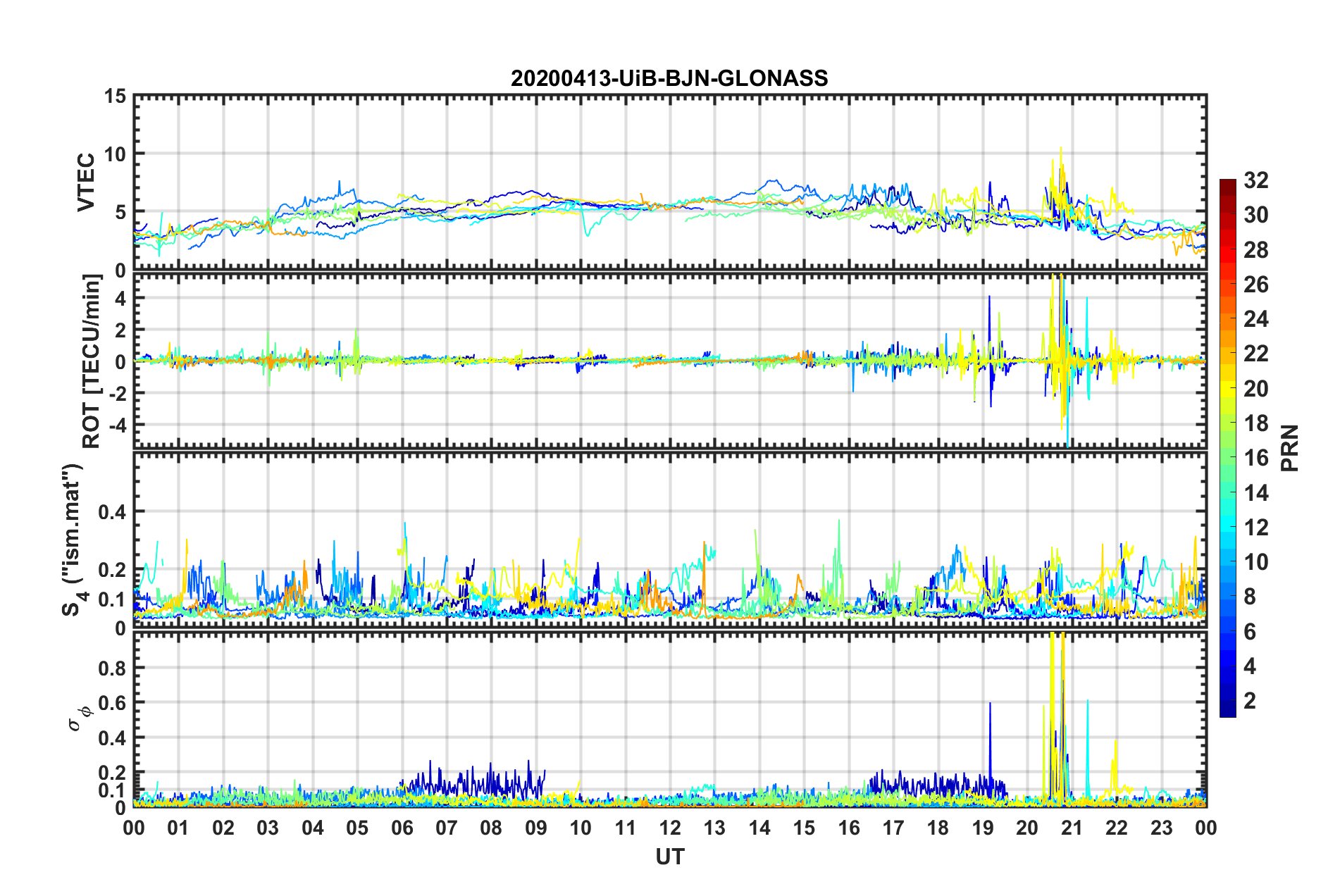Screen dimensions: 1340x896
Task: Click the plot title 20200413-UiB-BJN-GLONASS
Action: pos(669,78)
